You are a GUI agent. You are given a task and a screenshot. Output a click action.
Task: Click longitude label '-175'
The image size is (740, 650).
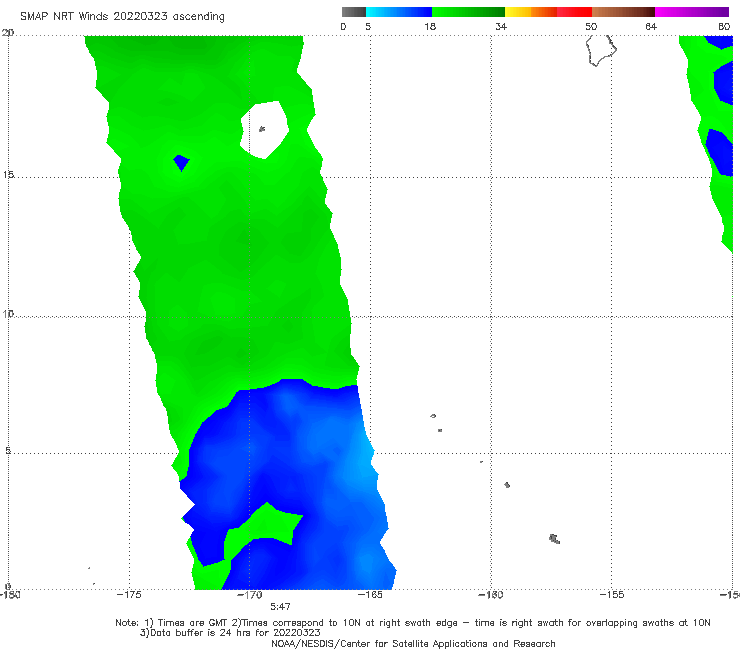click(129, 595)
